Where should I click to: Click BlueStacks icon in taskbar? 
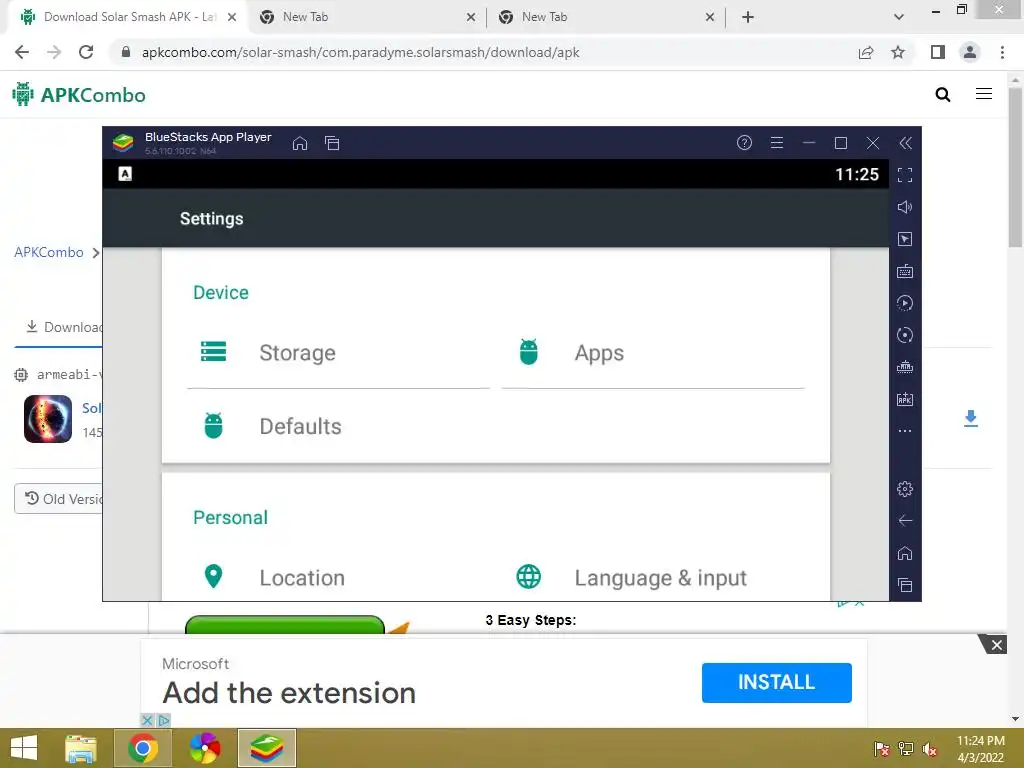point(267,748)
